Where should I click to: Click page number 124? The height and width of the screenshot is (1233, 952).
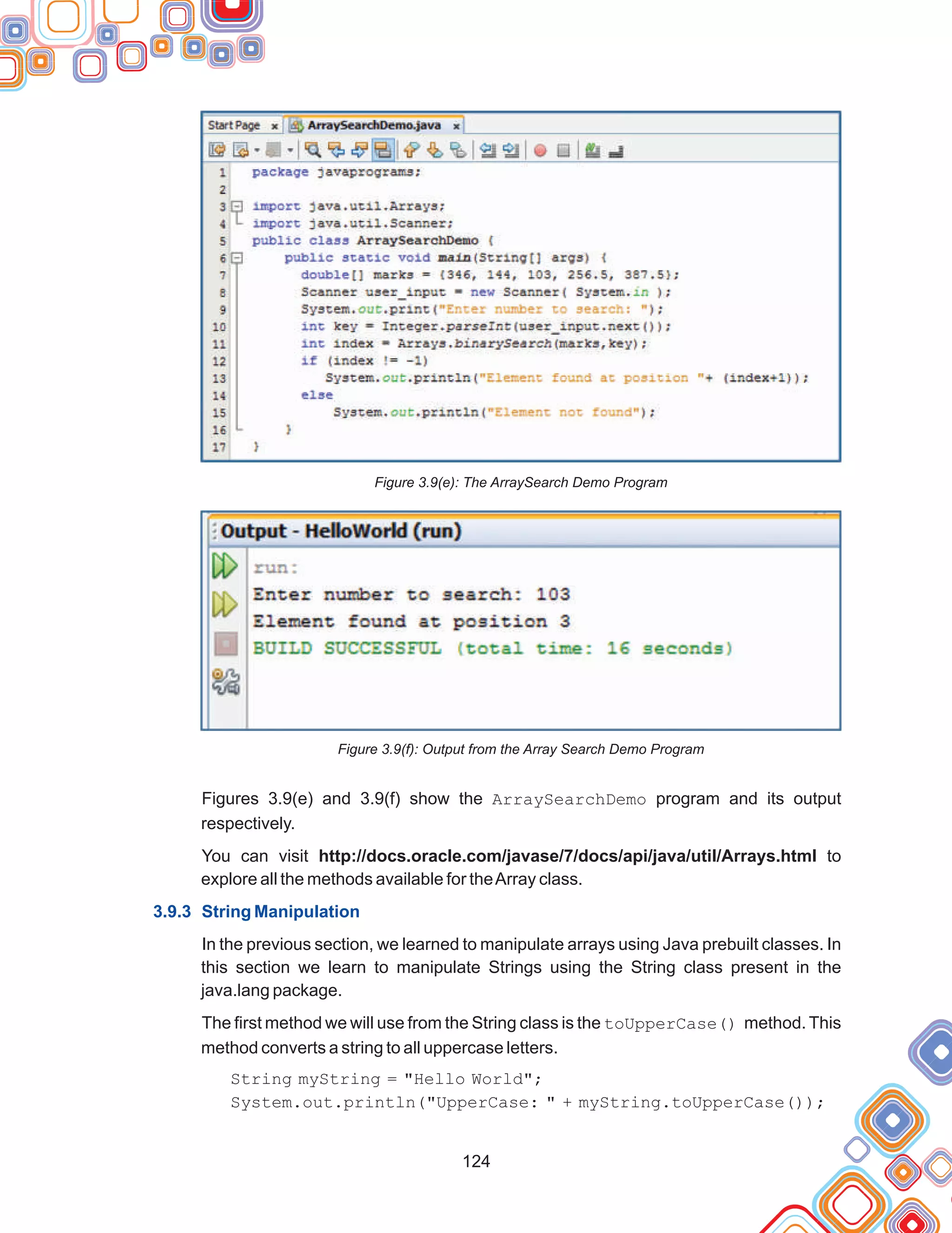pyautogui.click(x=476, y=1161)
